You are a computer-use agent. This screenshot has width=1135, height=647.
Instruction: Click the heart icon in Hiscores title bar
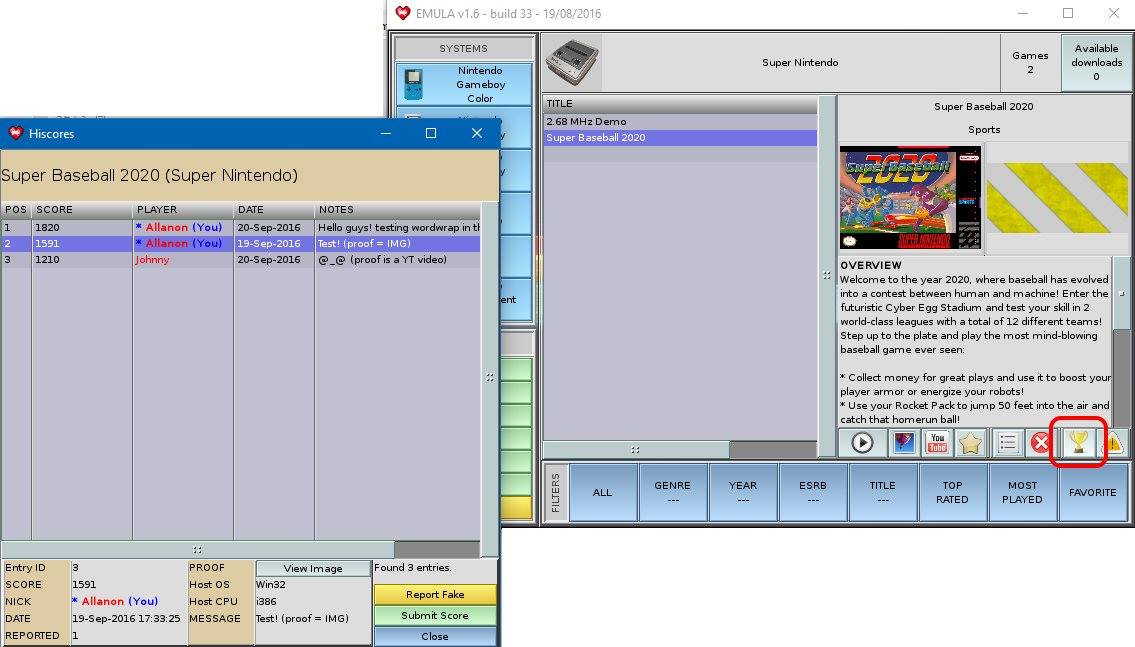(15, 133)
